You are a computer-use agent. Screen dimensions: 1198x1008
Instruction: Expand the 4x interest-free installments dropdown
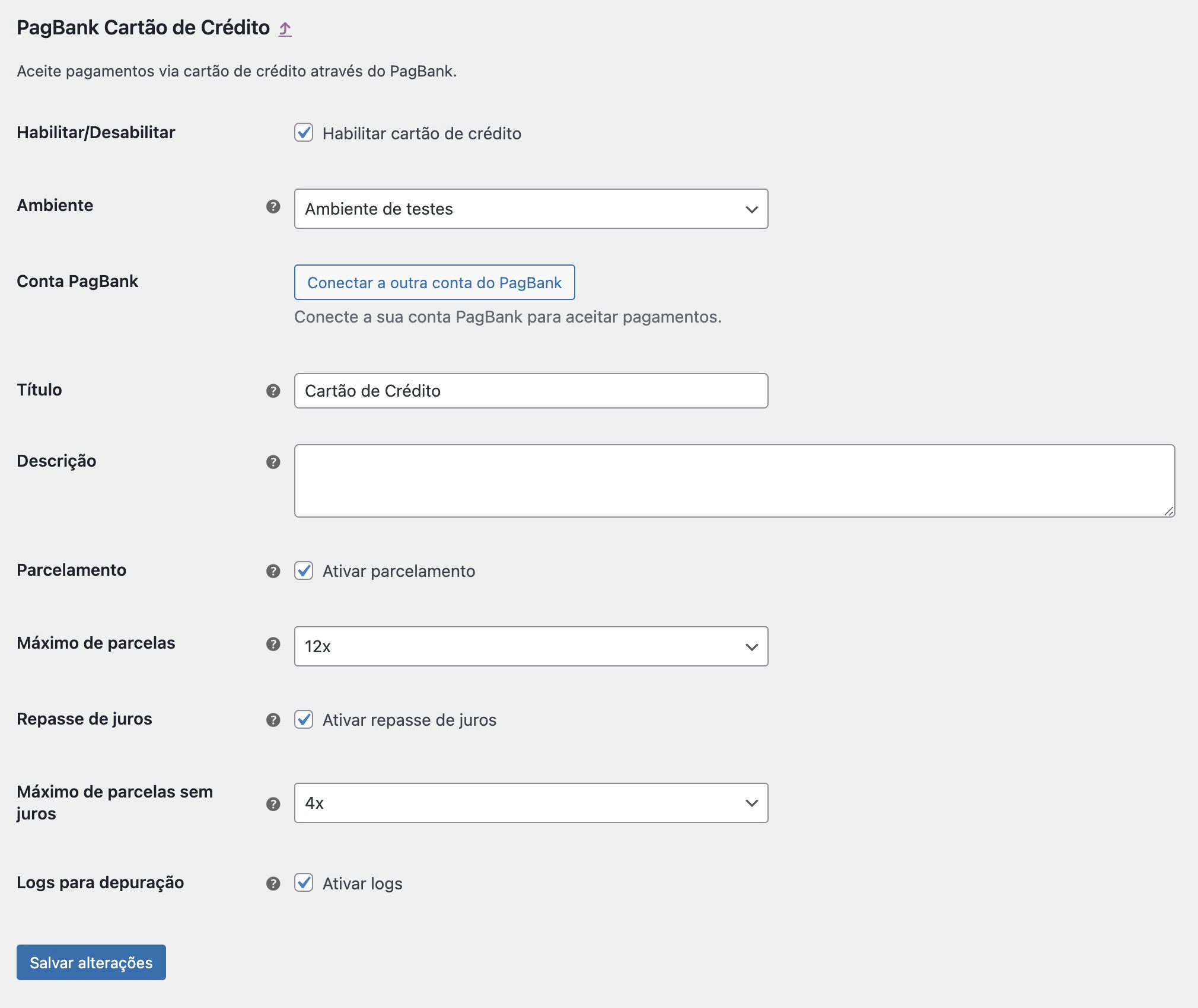[531, 803]
